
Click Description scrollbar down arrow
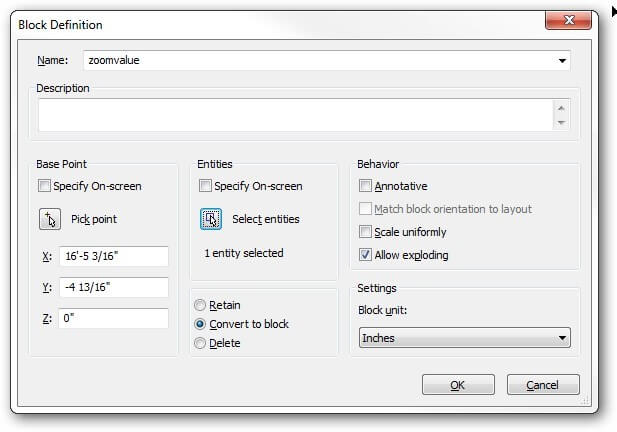coord(561,122)
